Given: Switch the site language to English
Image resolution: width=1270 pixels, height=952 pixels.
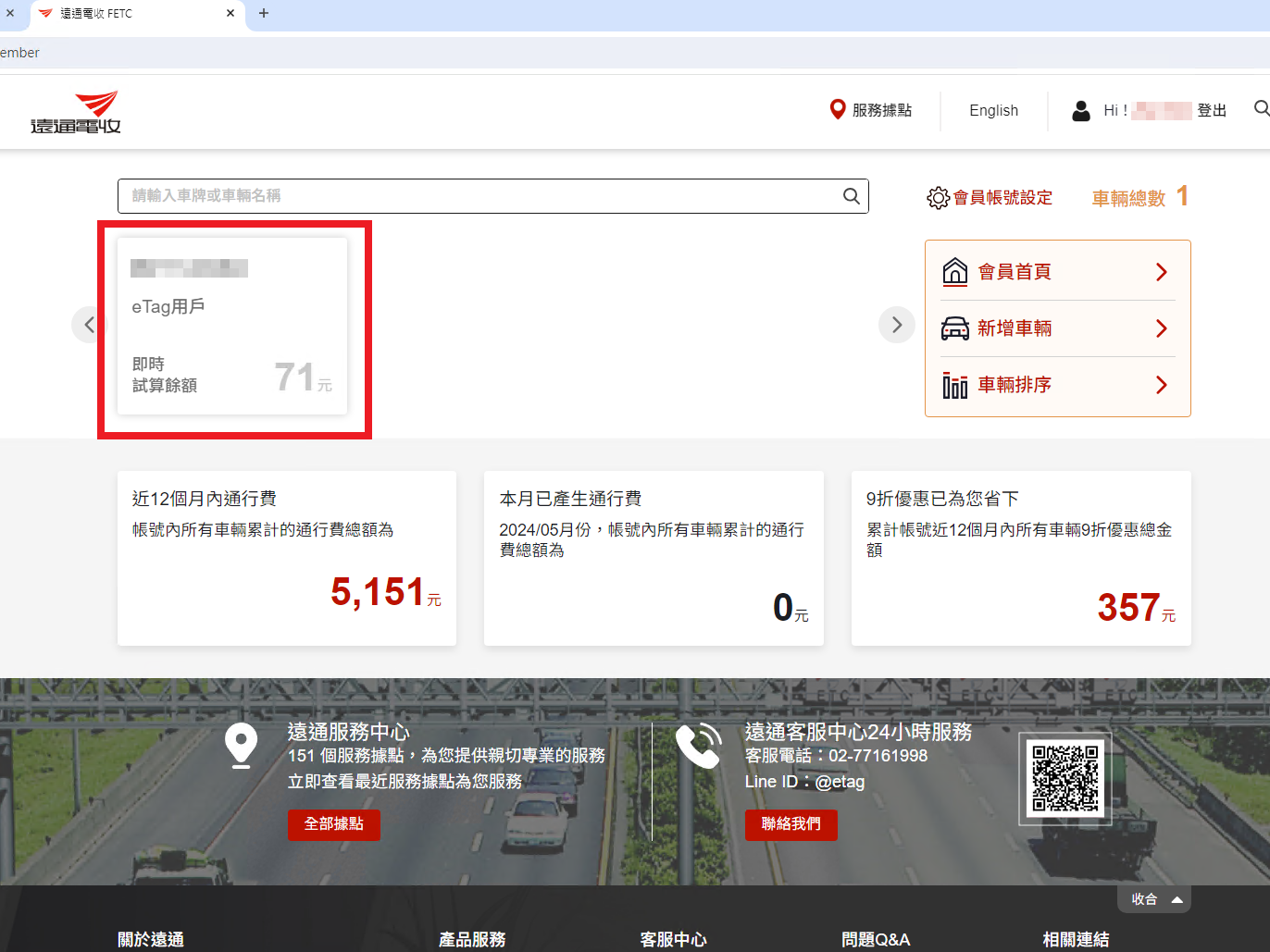Looking at the screenshot, I should 993,111.
